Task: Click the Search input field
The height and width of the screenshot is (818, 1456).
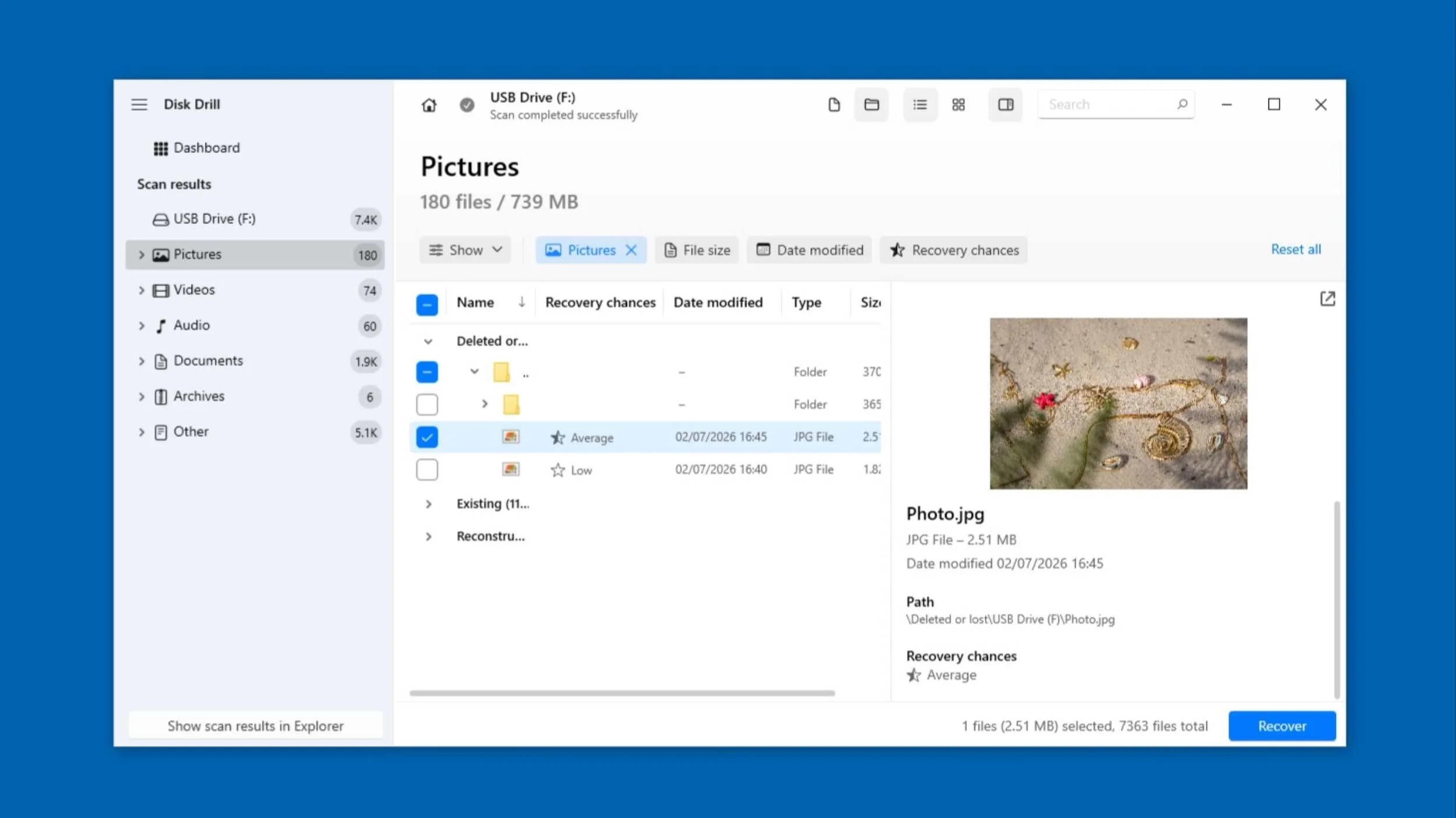Action: [1116, 104]
